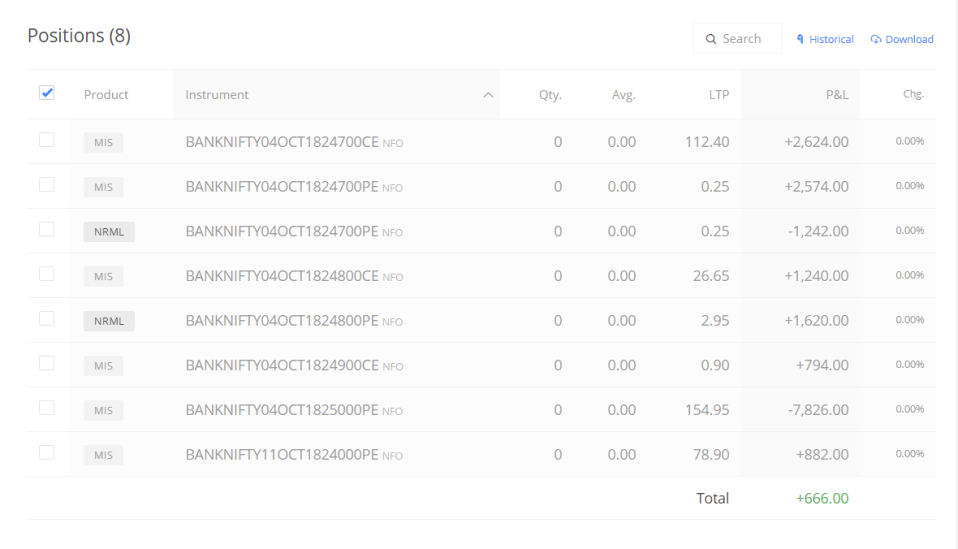This screenshot has height=549, width=958.
Task: Select instrument BANKNIFTY11OCT1824000PE
Action: click(x=282, y=454)
